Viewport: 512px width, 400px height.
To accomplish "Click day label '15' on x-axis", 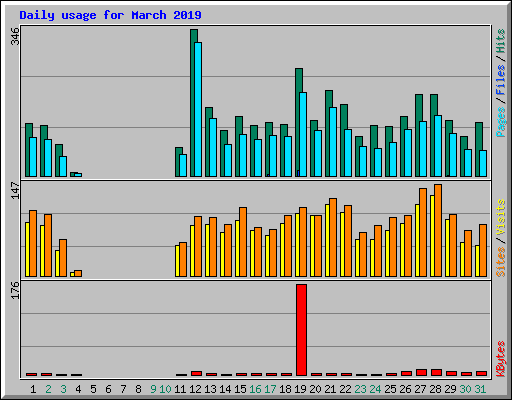I will coord(240,389).
